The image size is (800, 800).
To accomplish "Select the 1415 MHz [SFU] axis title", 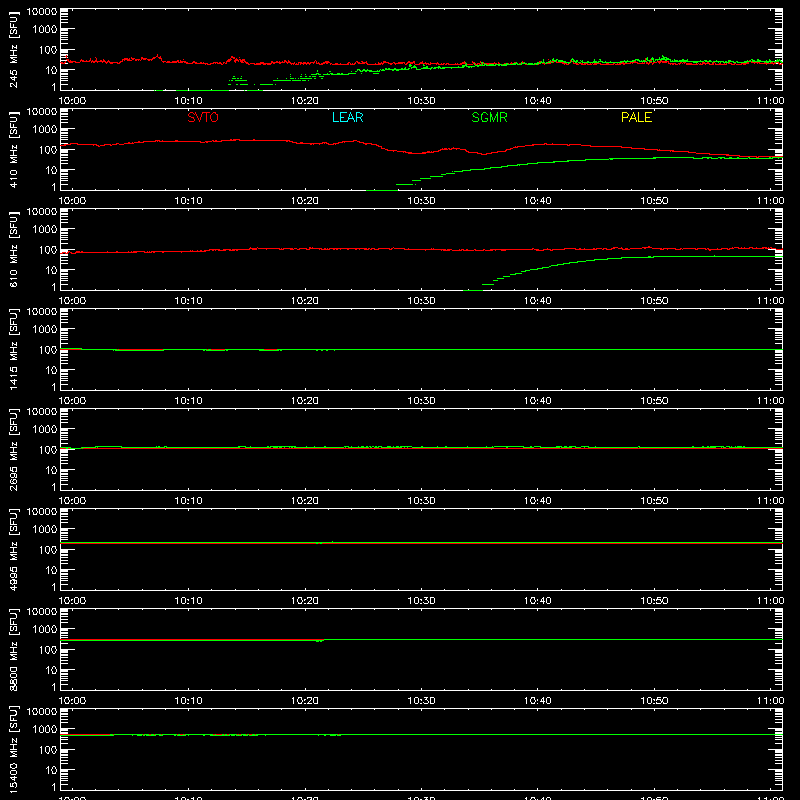I will [x=13, y=349].
